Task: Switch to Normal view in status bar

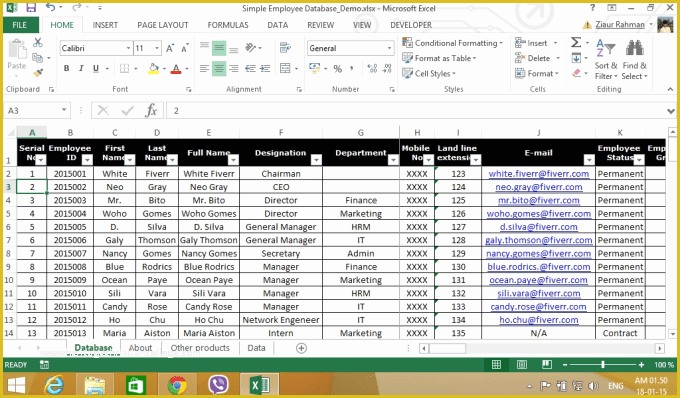Action: (496, 365)
